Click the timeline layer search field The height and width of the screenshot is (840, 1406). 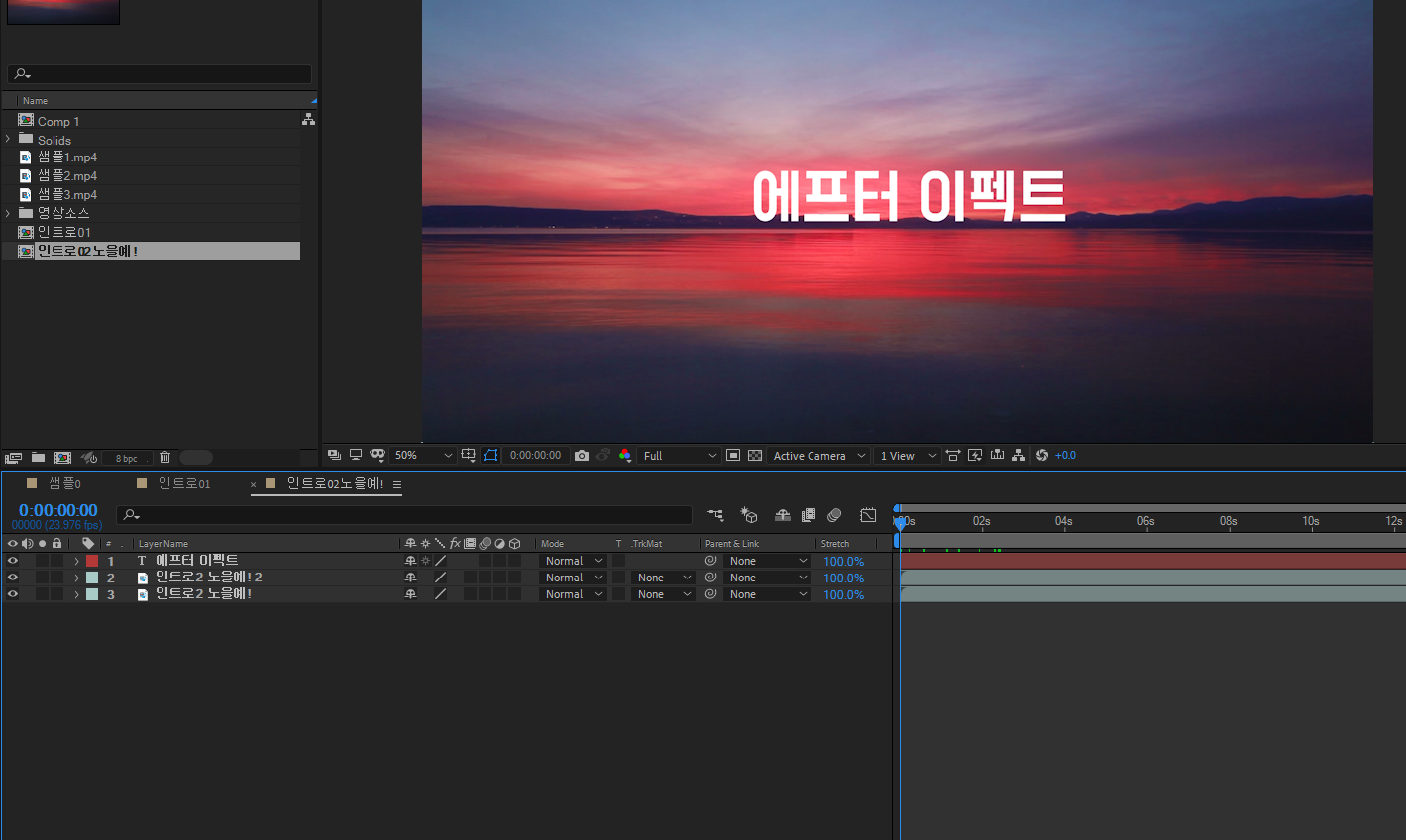coord(404,514)
